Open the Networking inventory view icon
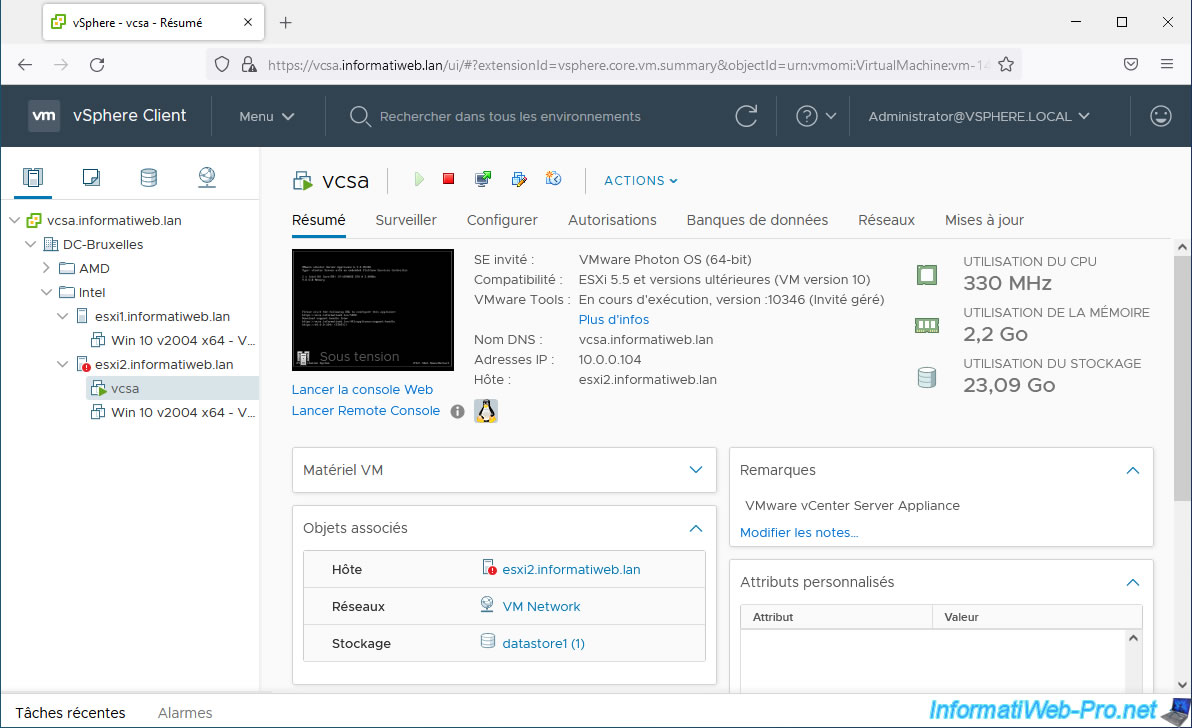Viewport: 1192px width, 728px height. point(206,178)
